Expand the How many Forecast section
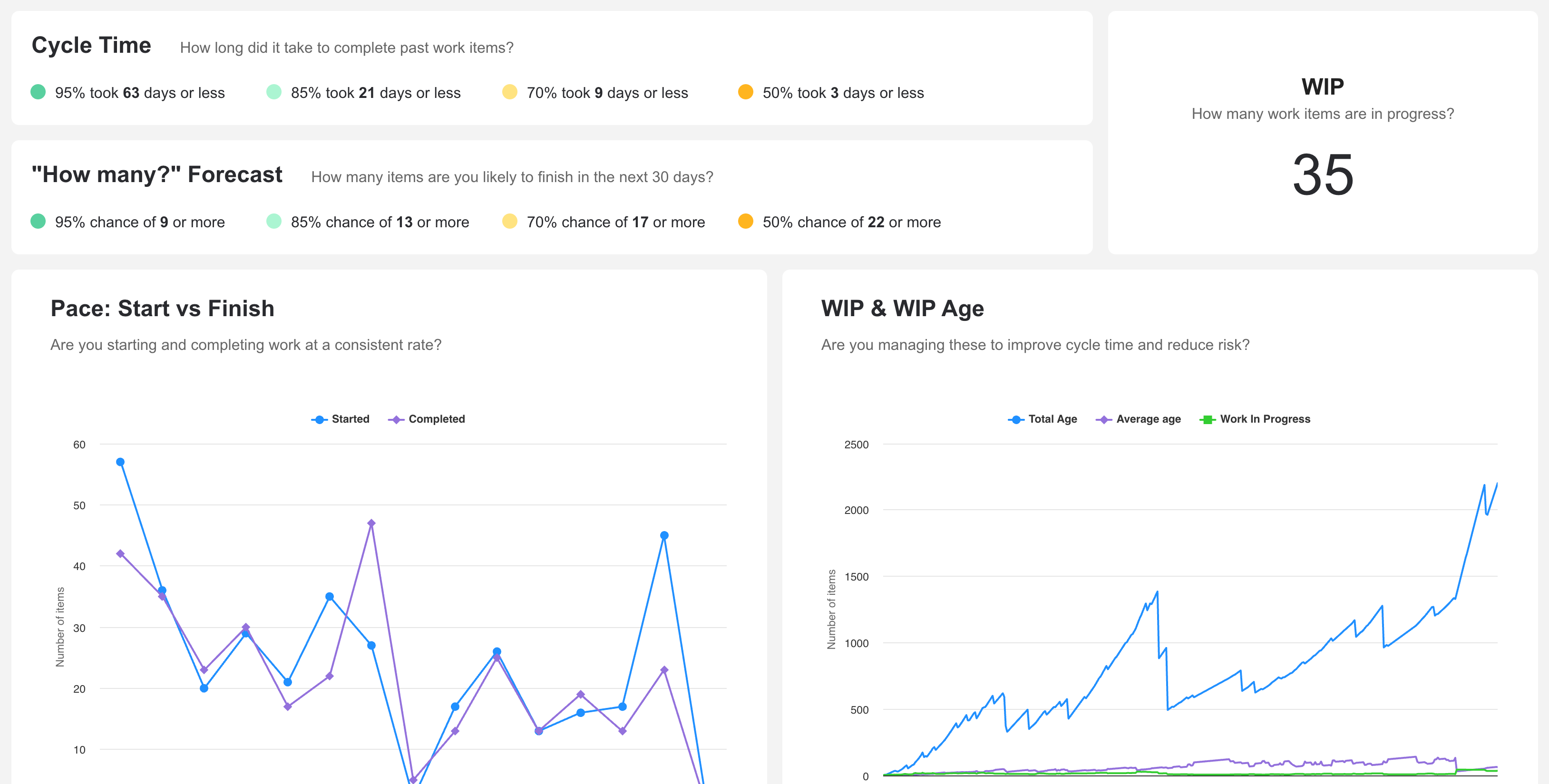Viewport: 1549px width, 784px height. coord(157,175)
